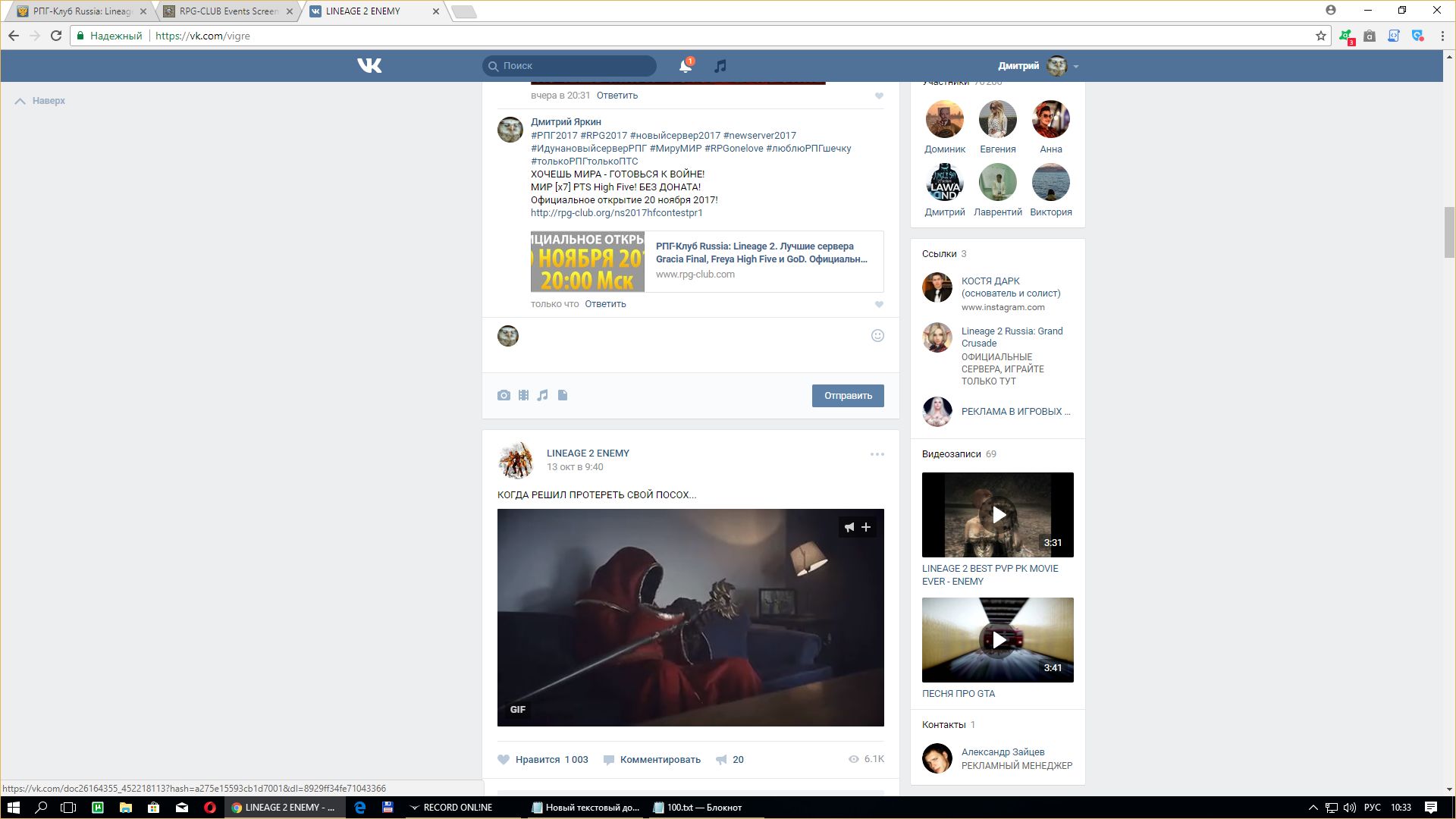Attach a video using film icon
This screenshot has height=819, width=1456.
coord(523,395)
